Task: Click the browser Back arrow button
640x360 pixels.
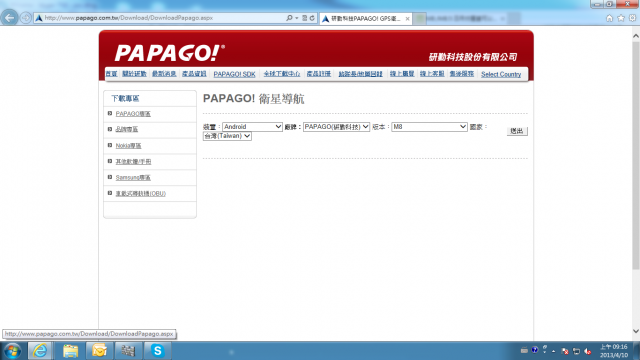Action: pos(9,18)
